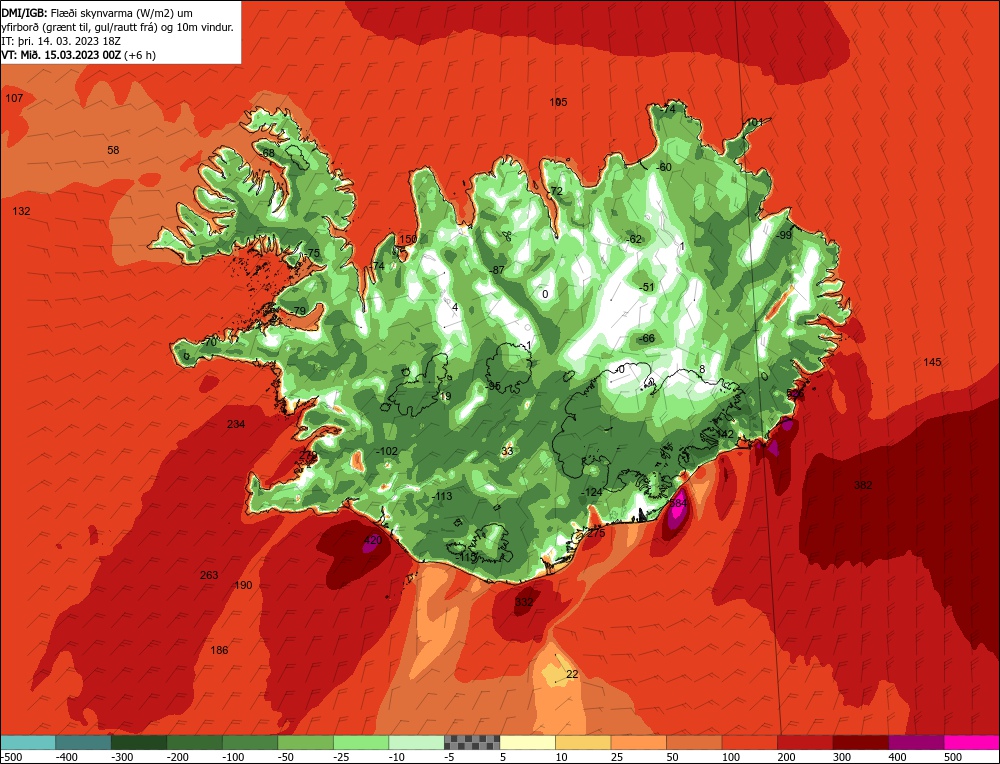Click the 150 value at the northwest bay
Screen dimensions: 1000x764
(x=408, y=239)
